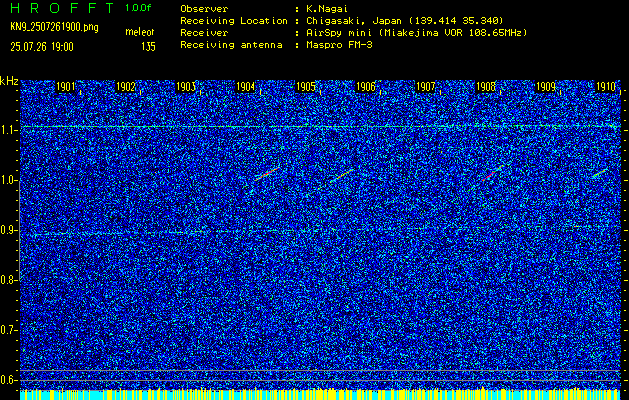Screen dimensions: 629x400
Task: Select the 1904 time marker
Action: point(246,87)
